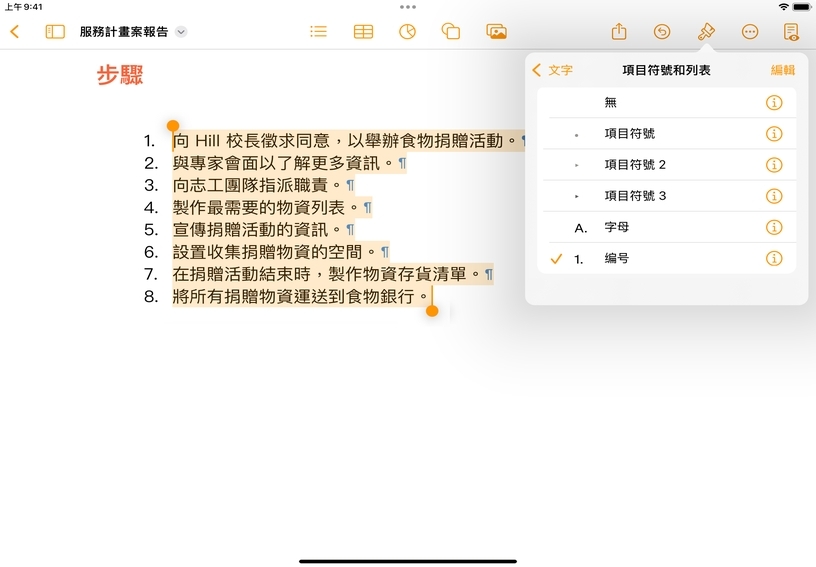The image size is (816, 567).
Task: Insert a chart from toolbar
Action: pyautogui.click(x=407, y=32)
